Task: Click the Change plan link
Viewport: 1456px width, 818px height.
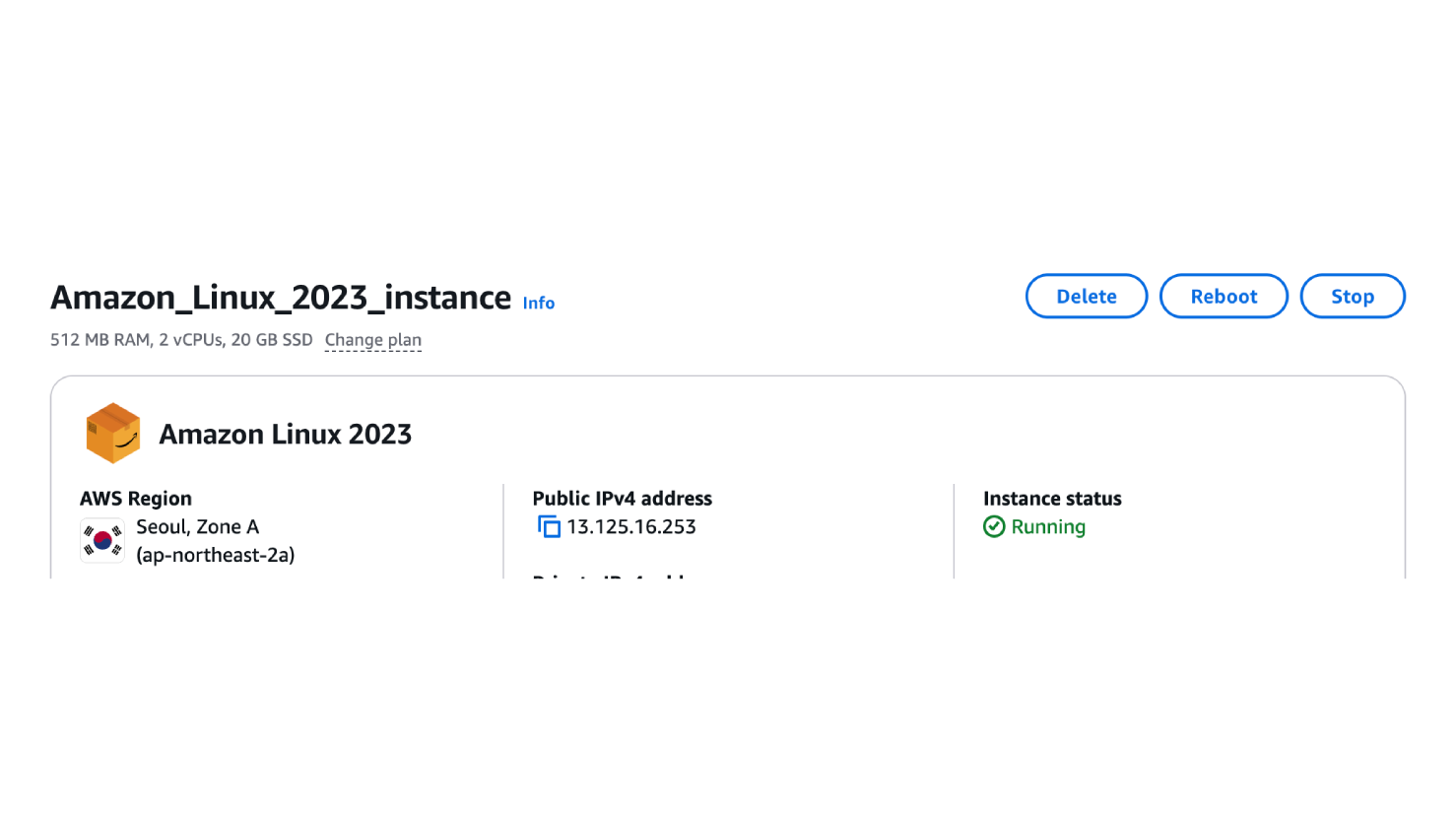Action: point(372,340)
